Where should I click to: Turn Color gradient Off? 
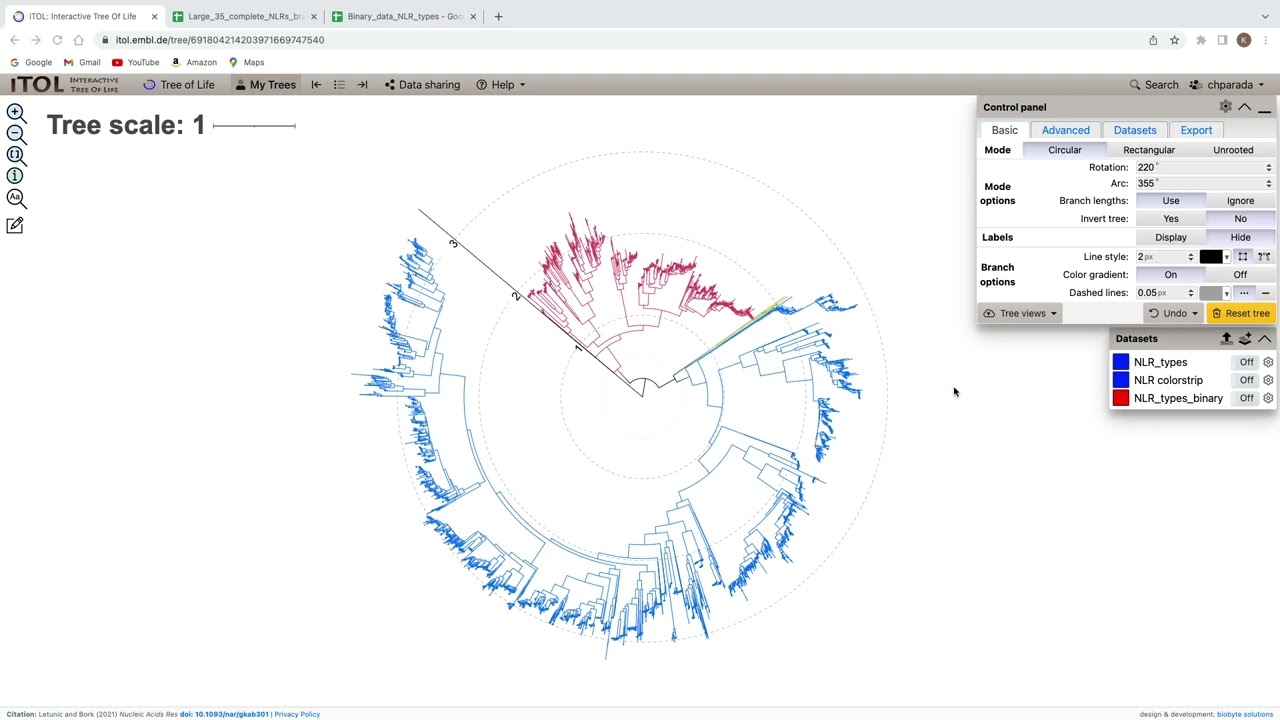(x=1240, y=275)
